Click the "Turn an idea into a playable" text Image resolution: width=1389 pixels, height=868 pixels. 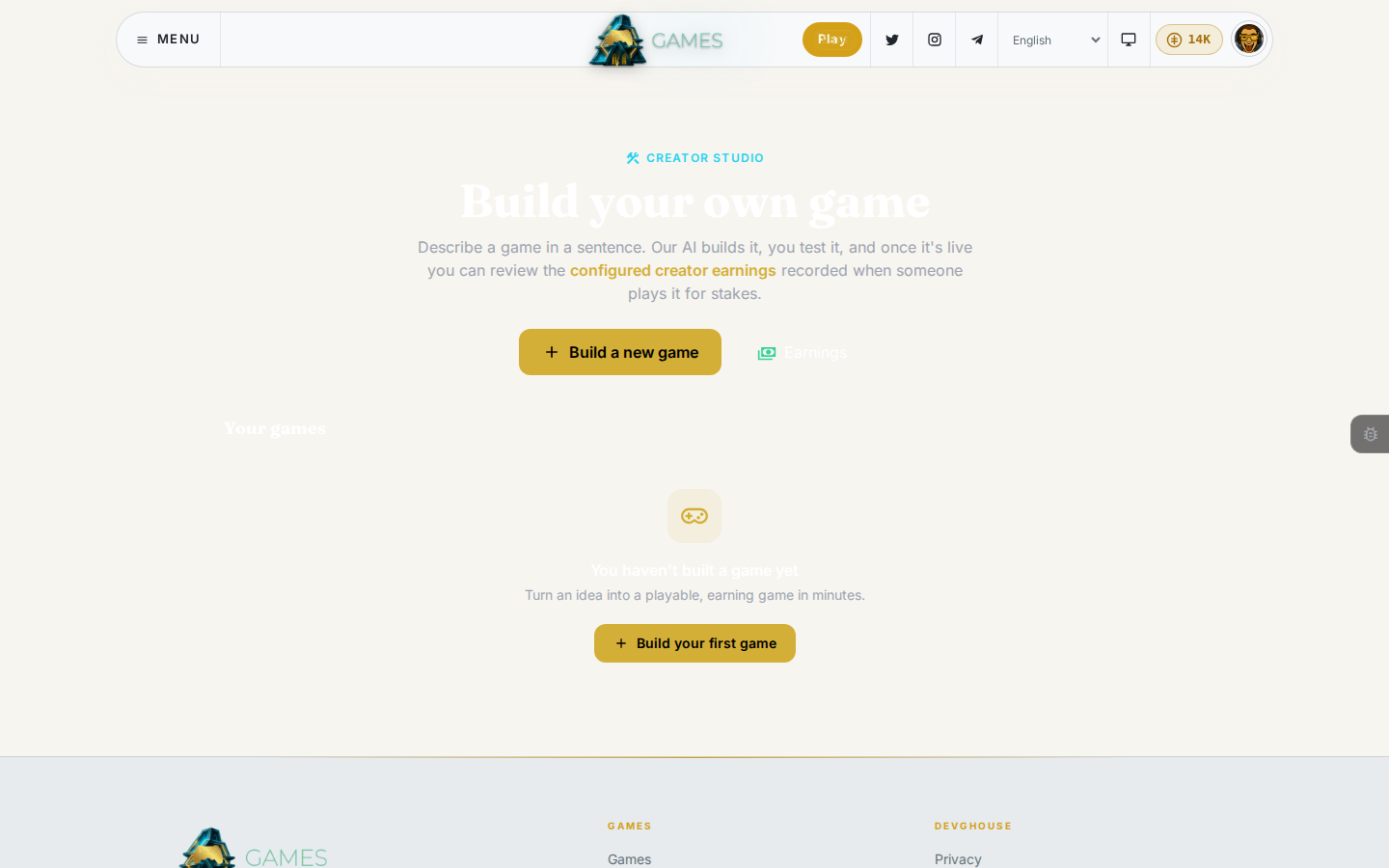(x=694, y=595)
